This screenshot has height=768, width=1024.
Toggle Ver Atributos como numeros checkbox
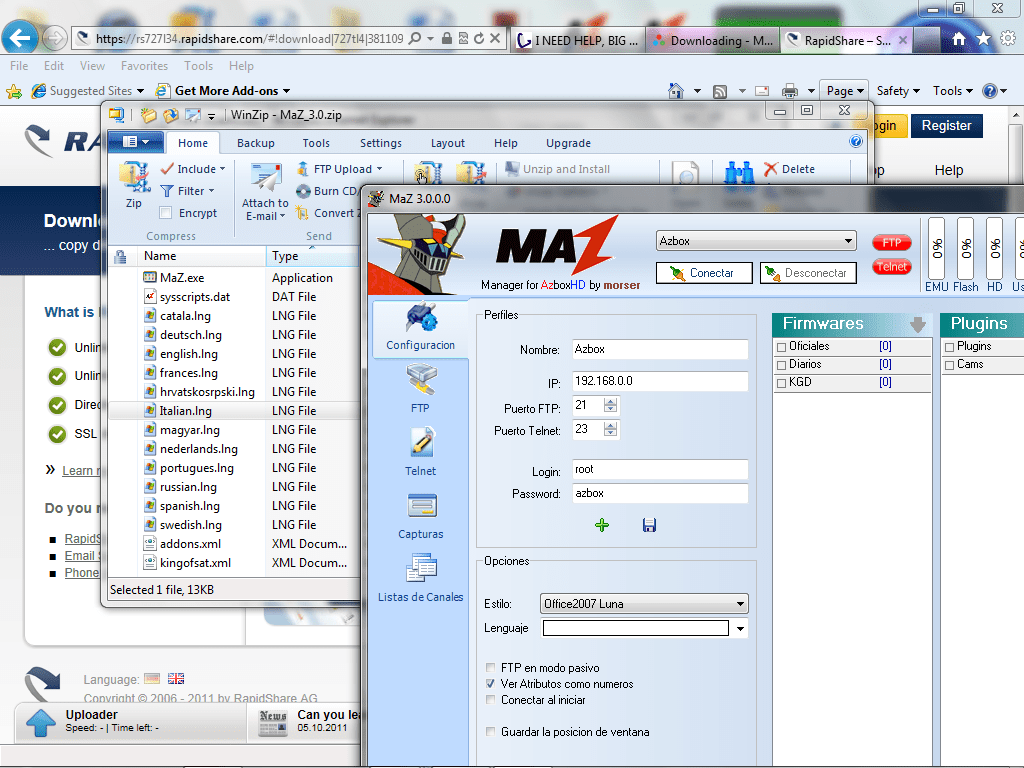pyautogui.click(x=490, y=684)
